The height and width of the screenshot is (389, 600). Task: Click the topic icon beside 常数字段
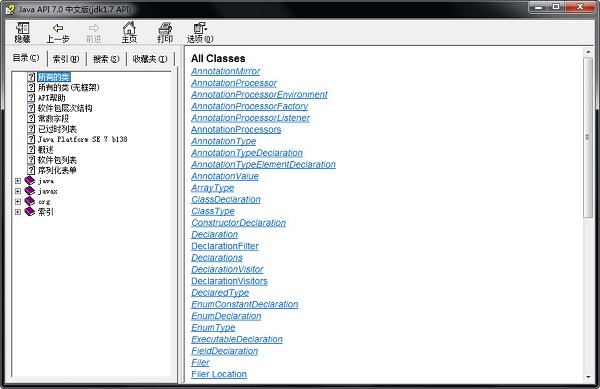pos(31,118)
